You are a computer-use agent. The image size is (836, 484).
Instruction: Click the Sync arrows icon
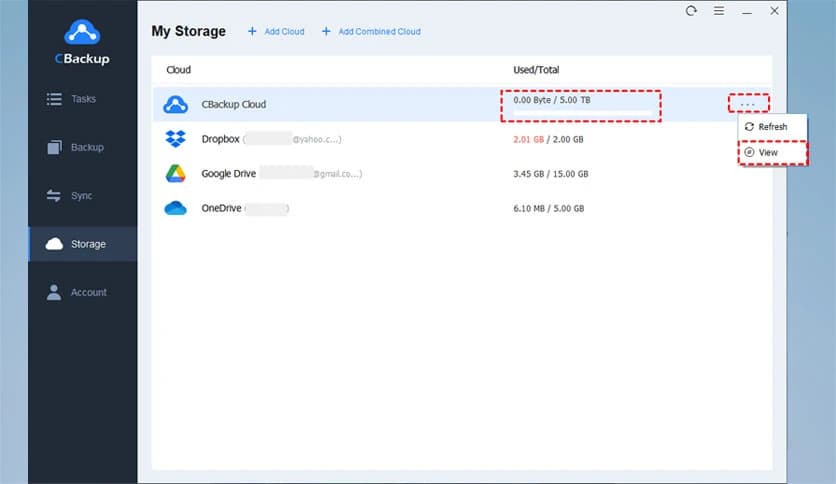coord(53,196)
